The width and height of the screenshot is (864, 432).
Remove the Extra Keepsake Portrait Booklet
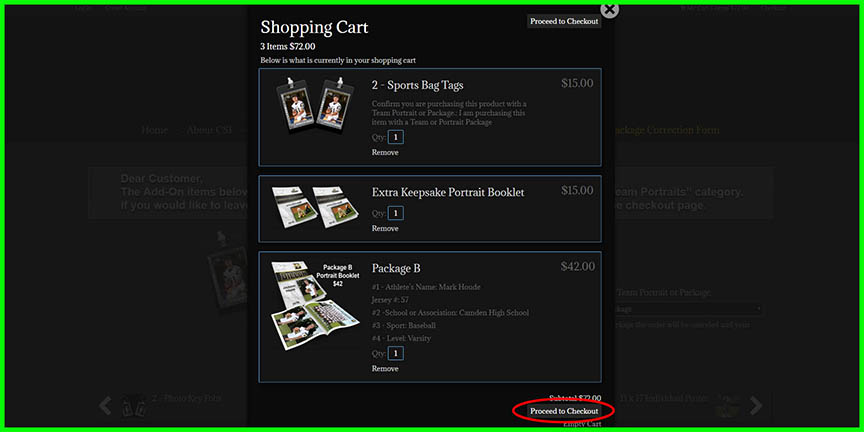[385, 228]
